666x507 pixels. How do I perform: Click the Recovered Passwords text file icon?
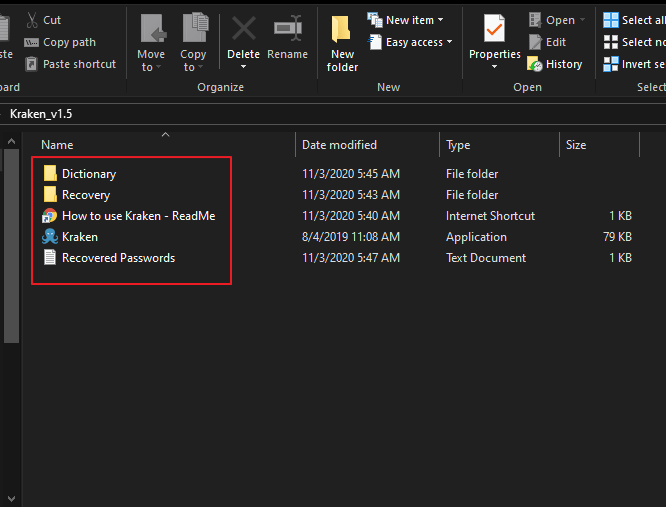[x=50, y=257]
